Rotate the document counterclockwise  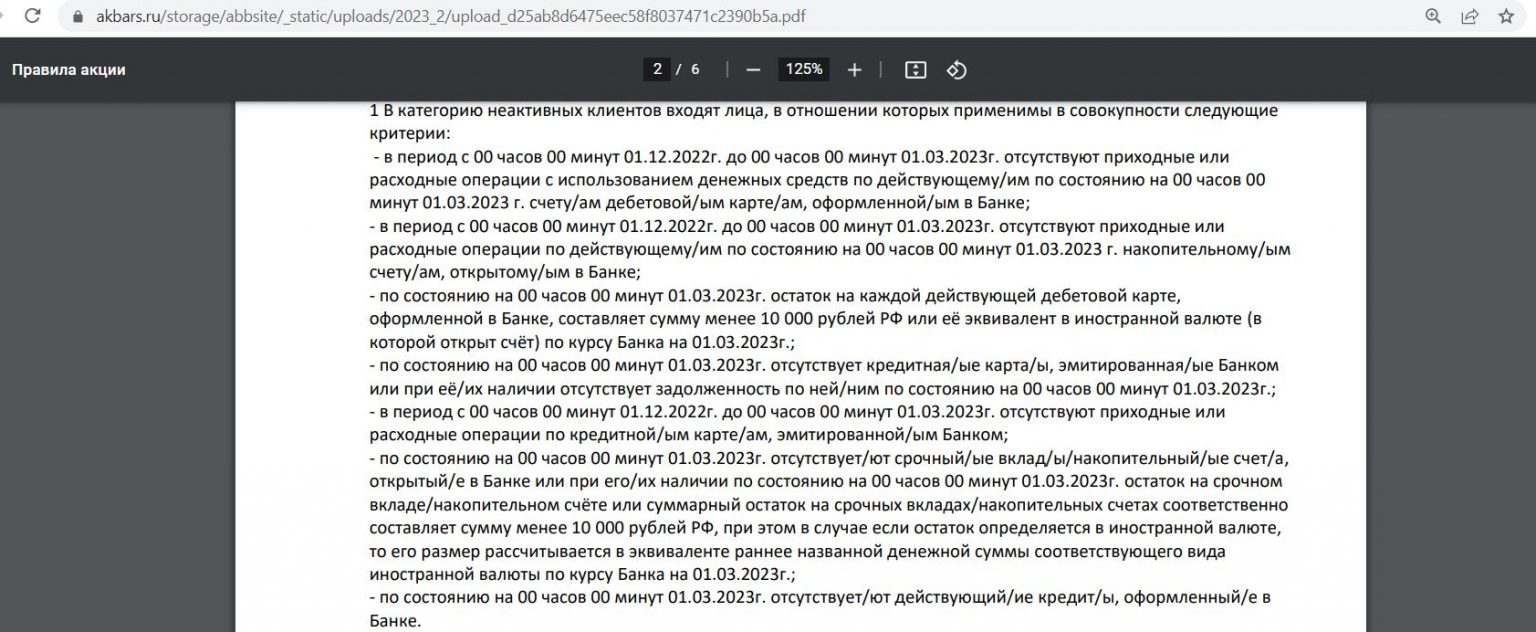tap(956, 69)
